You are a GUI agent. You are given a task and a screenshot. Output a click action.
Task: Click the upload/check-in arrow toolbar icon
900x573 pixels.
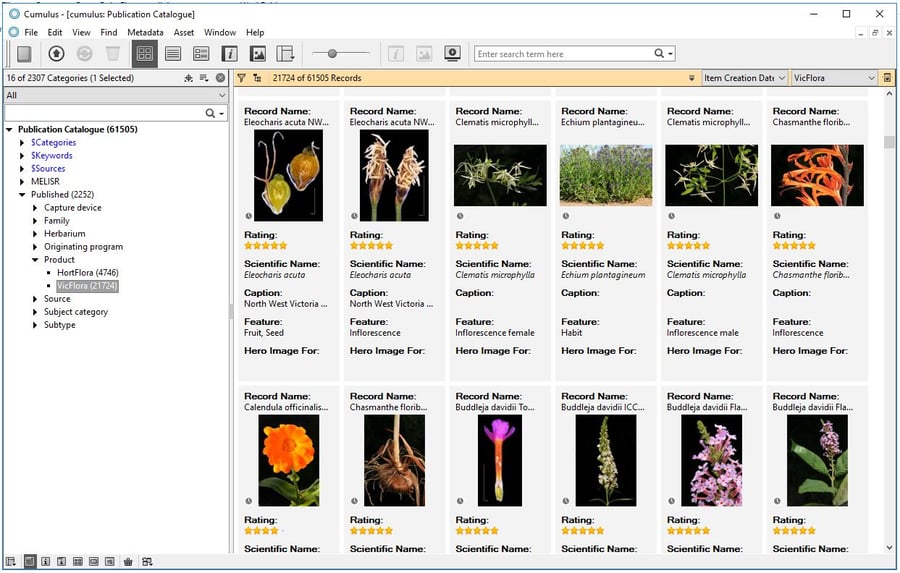click(57, 54)
